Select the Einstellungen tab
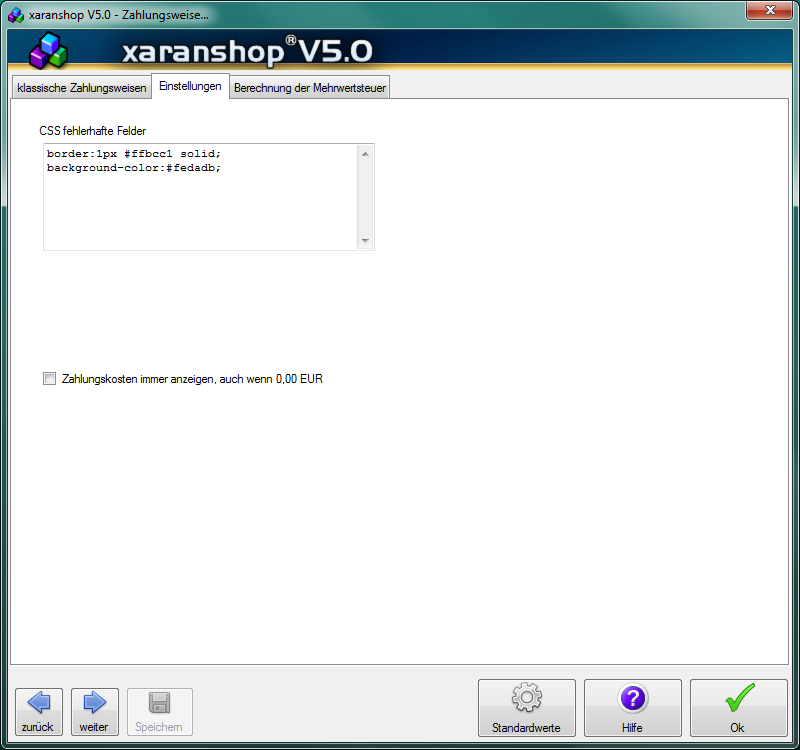Viewport: 800px width, 750px height. pyautogui.click(x=190, y=86)
